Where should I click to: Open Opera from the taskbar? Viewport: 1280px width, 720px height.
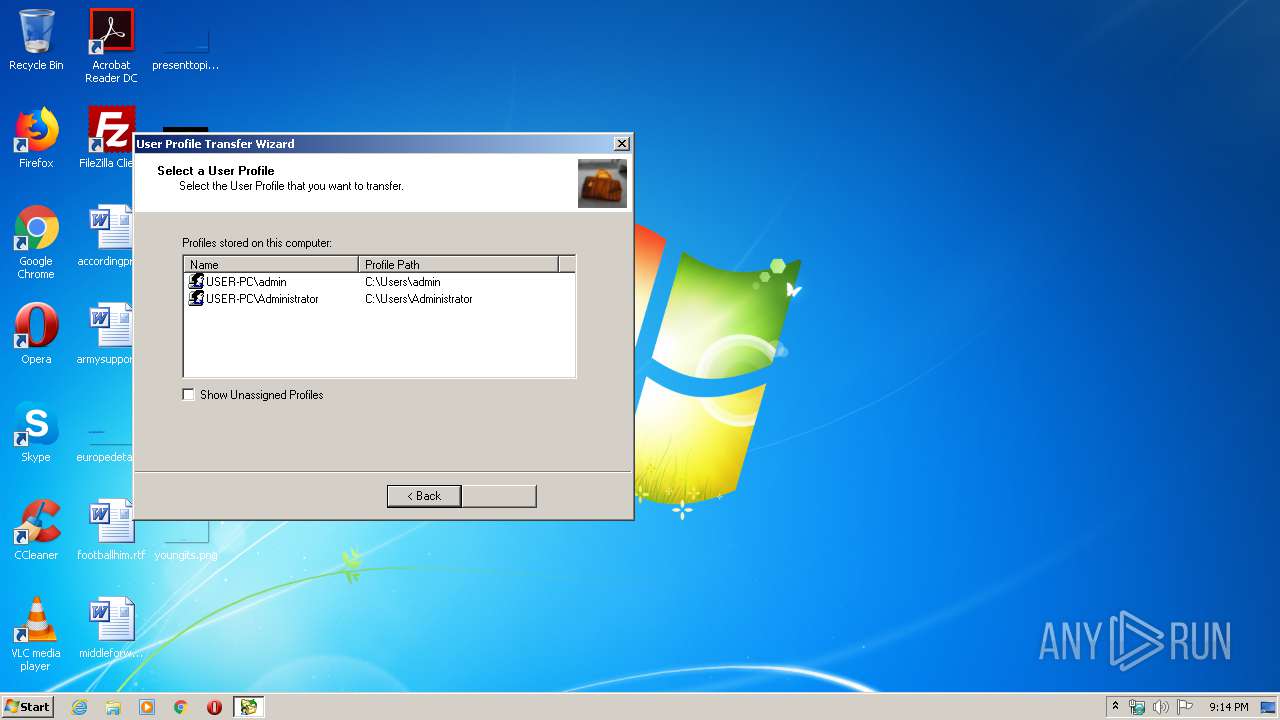[x=214, y=707]
